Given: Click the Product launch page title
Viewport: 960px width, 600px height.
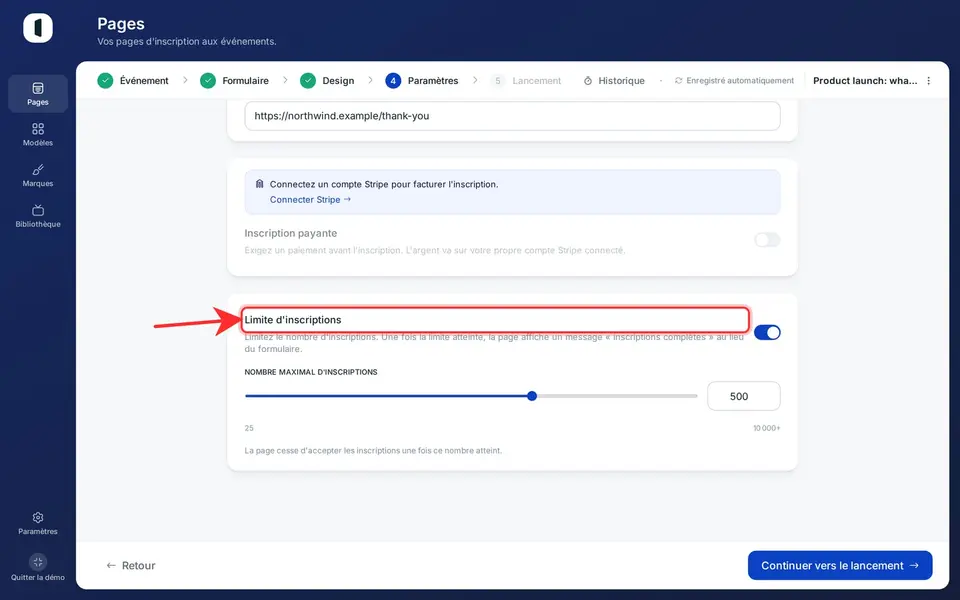Looking at the screenshot, I should 865,81.
